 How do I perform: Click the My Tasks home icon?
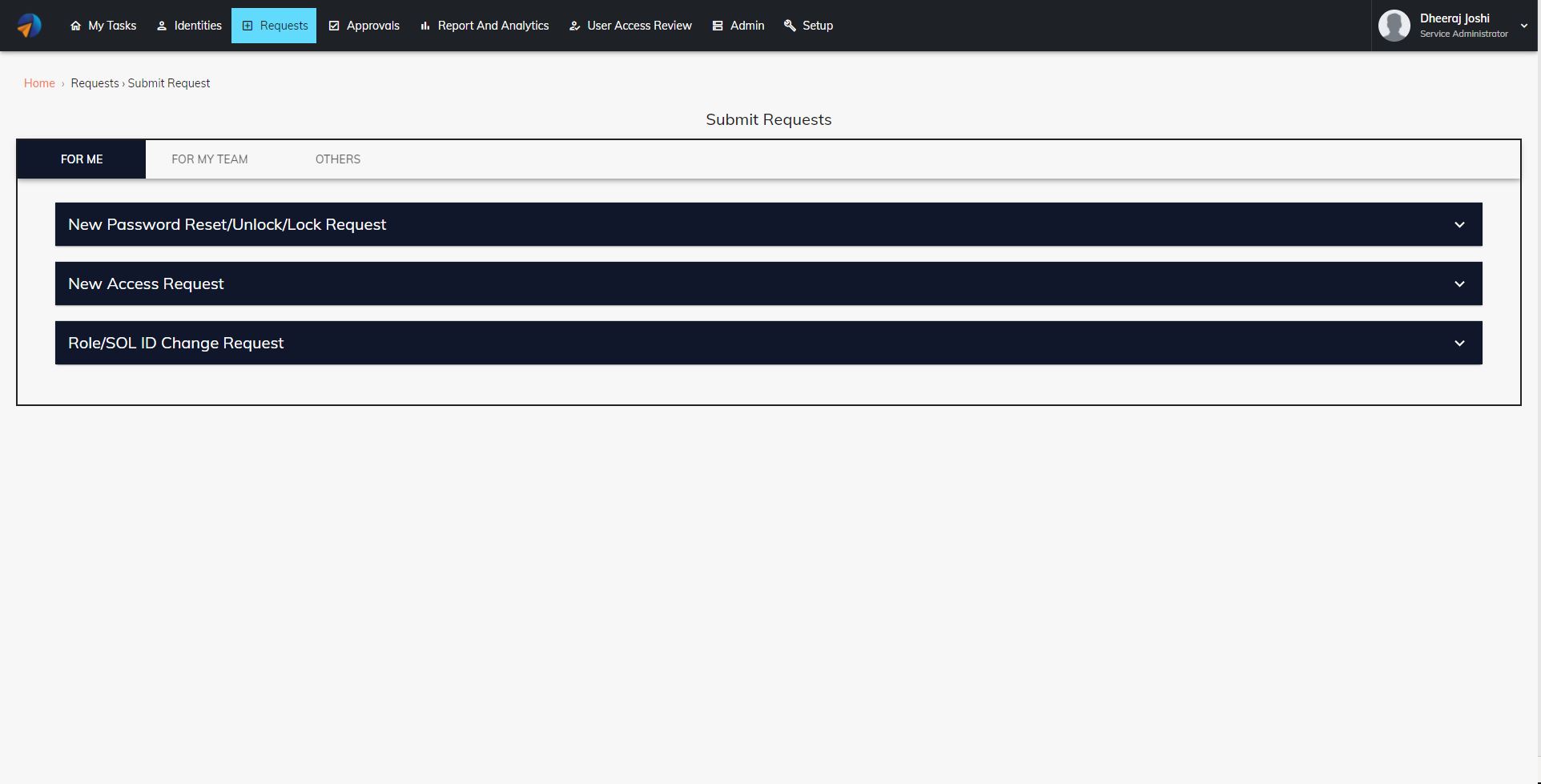click(76, 25)
